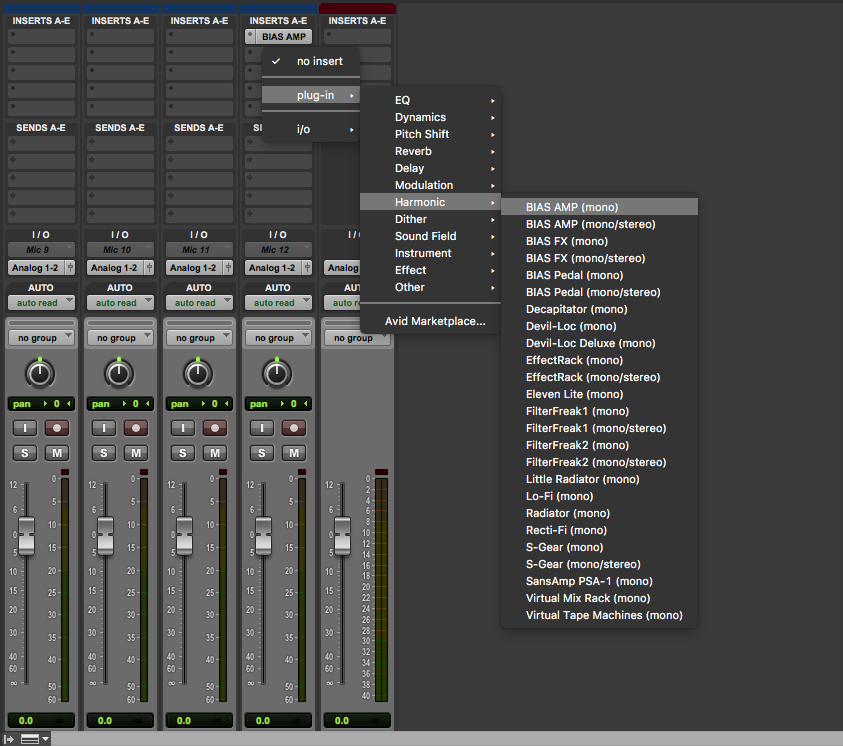Open the Mic 12 input selector

[x=278, y=249]
